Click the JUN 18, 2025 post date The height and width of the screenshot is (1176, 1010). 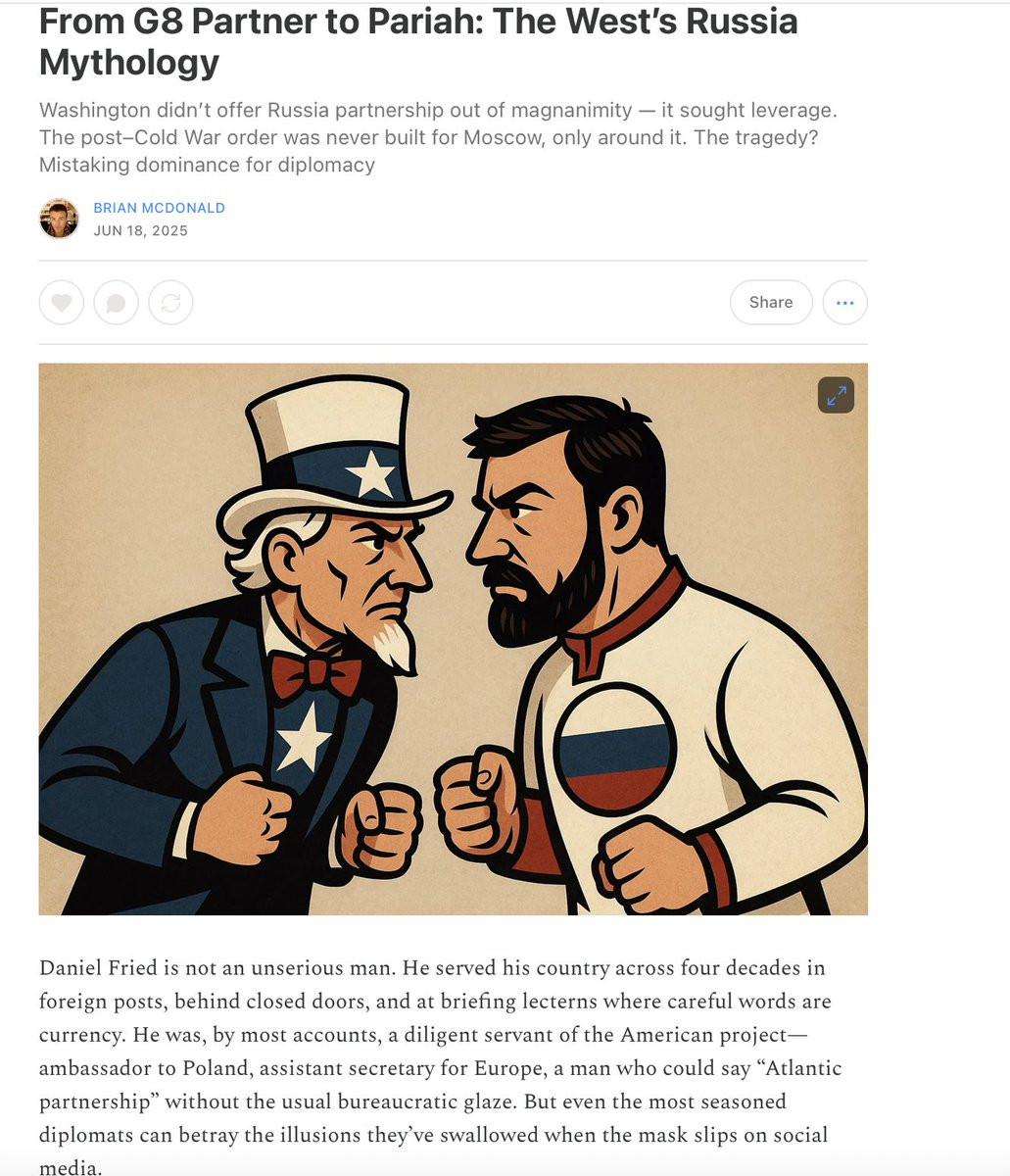[140, 231]
